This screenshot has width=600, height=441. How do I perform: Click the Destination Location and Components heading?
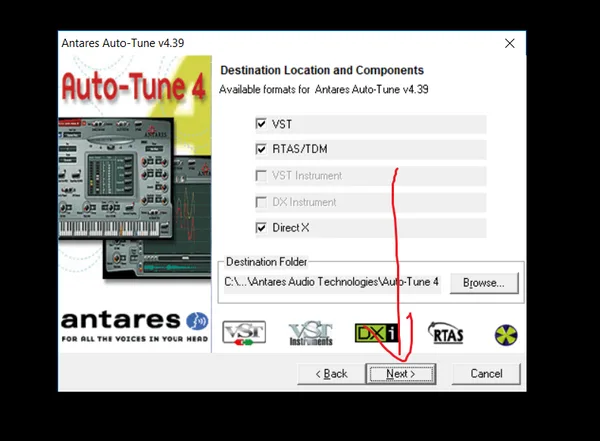pyautogui.click(x=322, y=70)
